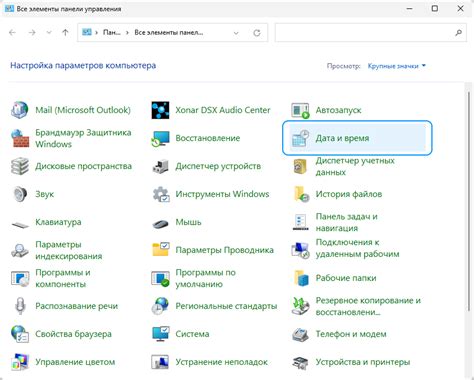Open the Распознавание речи microphone icon
This screenshot has width=474, height=380.
point(20,306)
